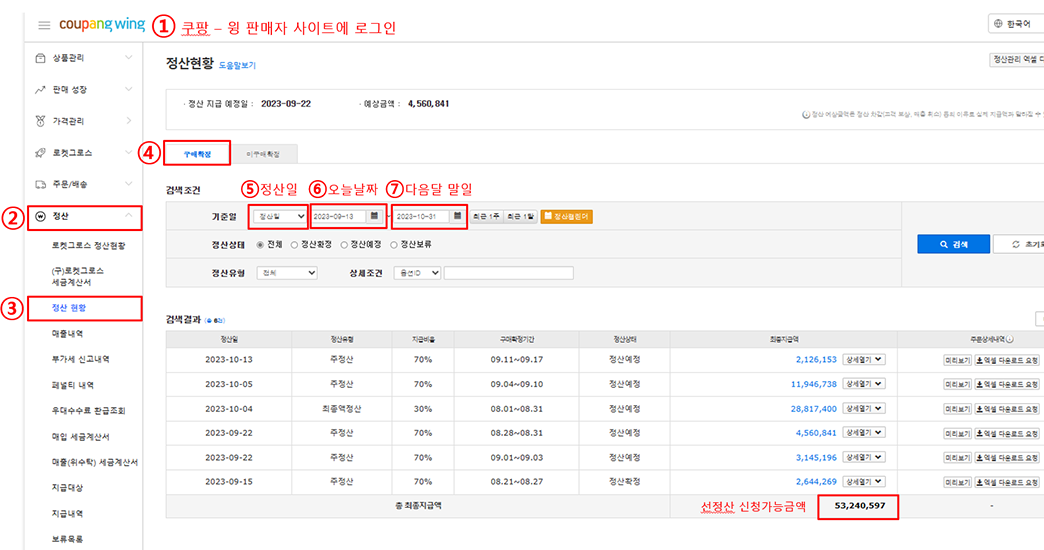The image size is (1044, 550).
Task: Click the 주문/배송 truck icon
Action: tap(40, 184)
